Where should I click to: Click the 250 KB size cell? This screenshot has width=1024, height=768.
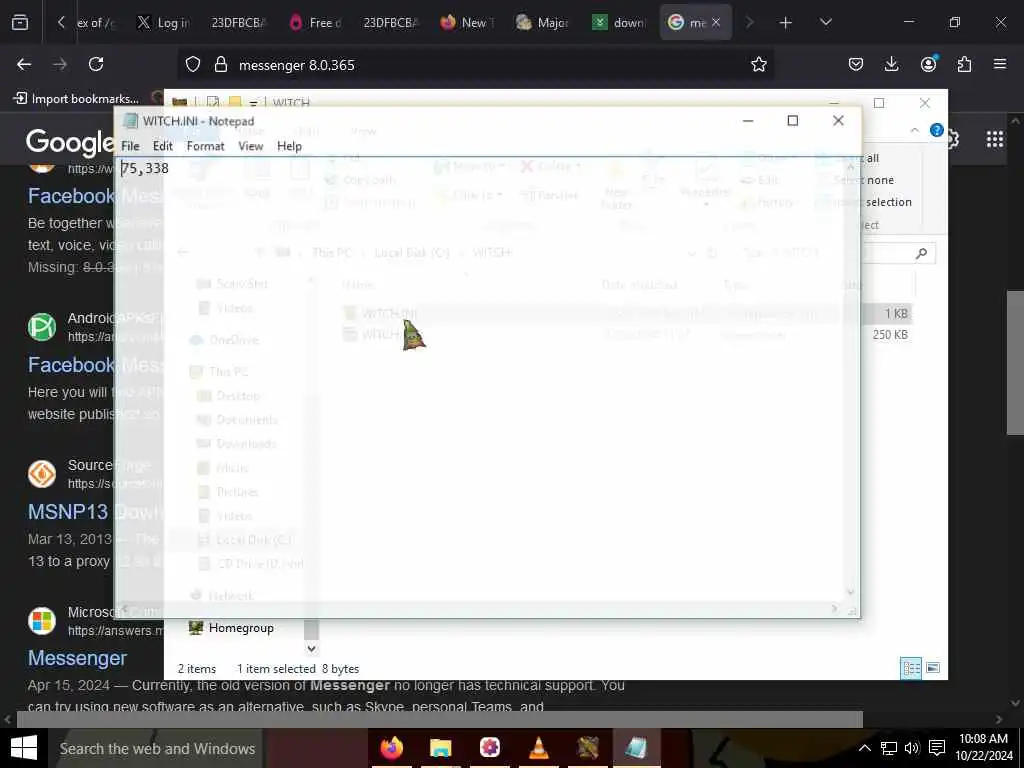(x=889, y=334)
